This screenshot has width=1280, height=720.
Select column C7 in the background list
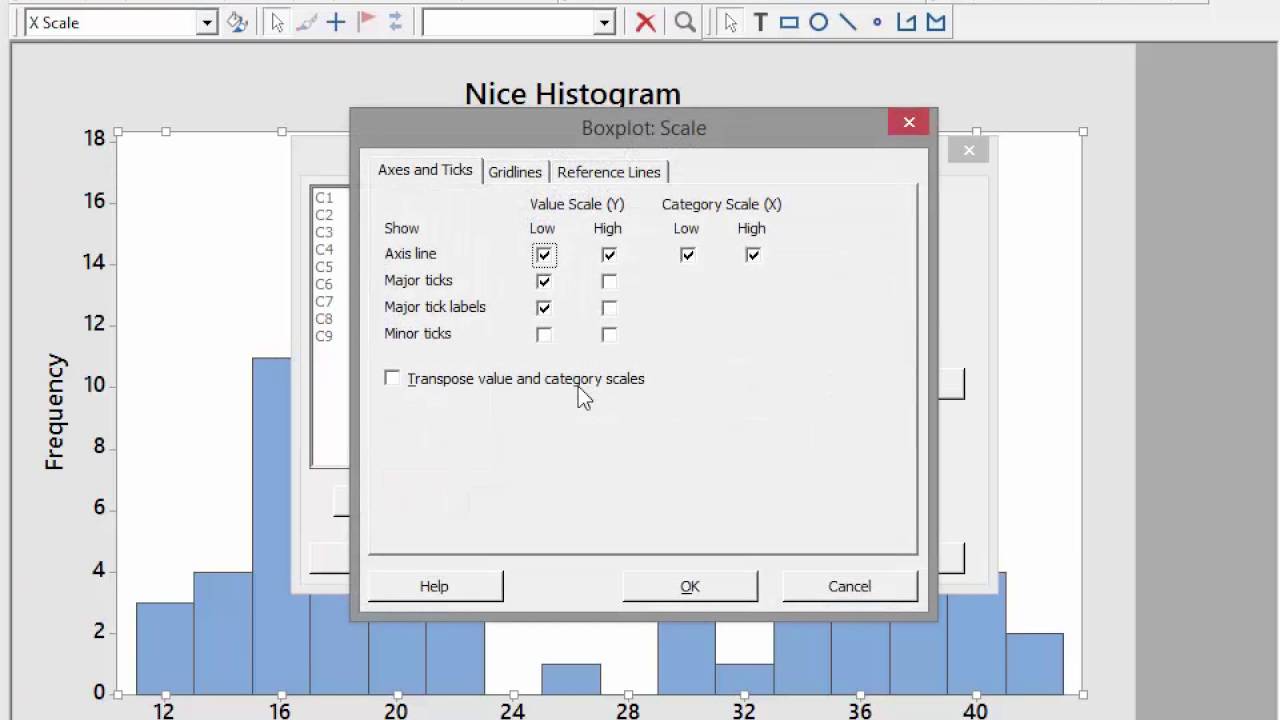coord(324,301)
